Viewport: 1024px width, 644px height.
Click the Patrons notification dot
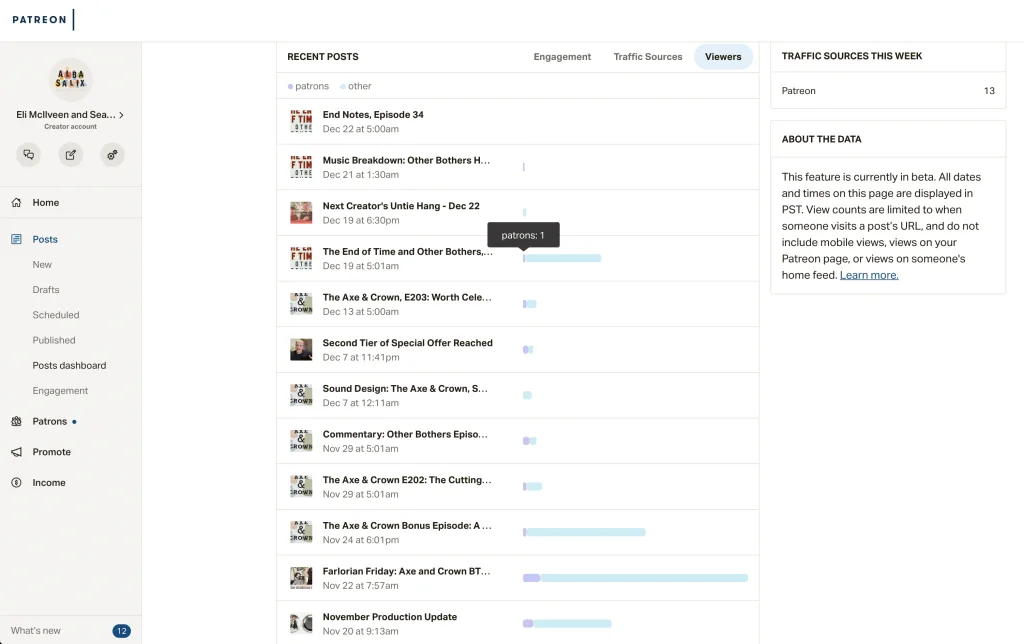tap(74, 422)
